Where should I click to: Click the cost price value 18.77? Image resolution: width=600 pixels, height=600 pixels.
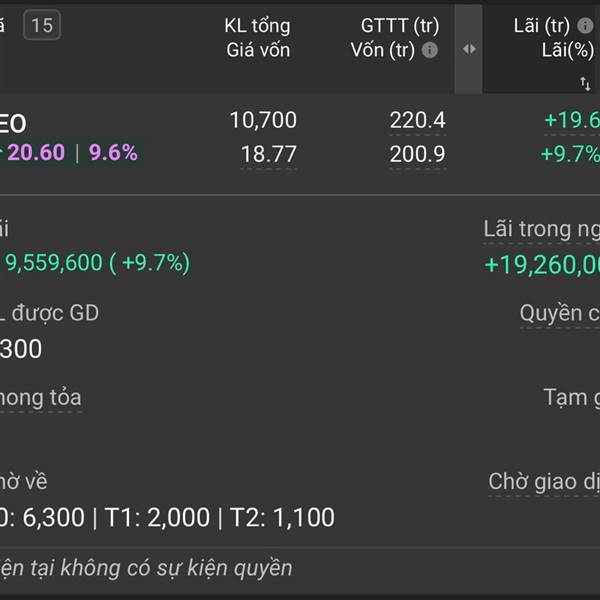pos(268,154)
